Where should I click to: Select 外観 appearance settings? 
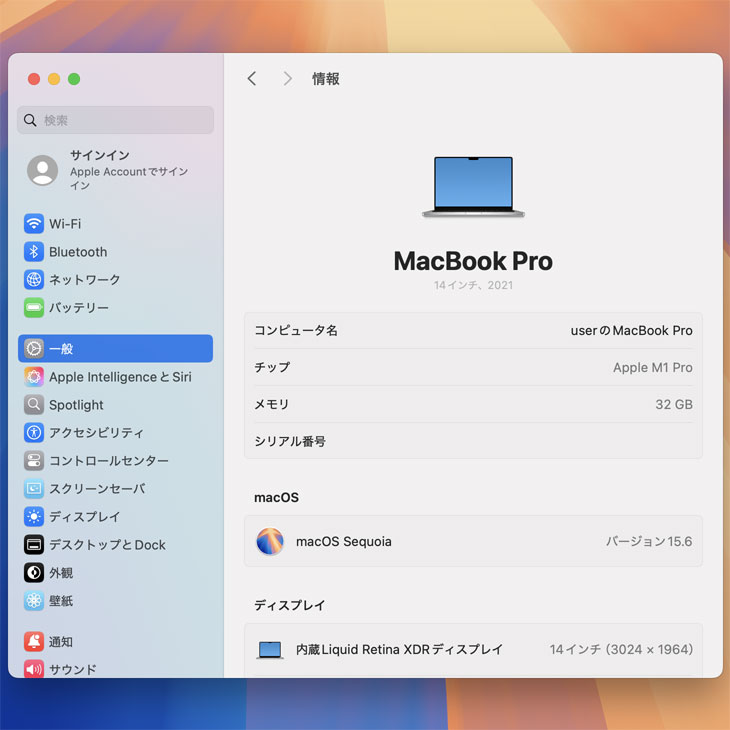(61, 573)
